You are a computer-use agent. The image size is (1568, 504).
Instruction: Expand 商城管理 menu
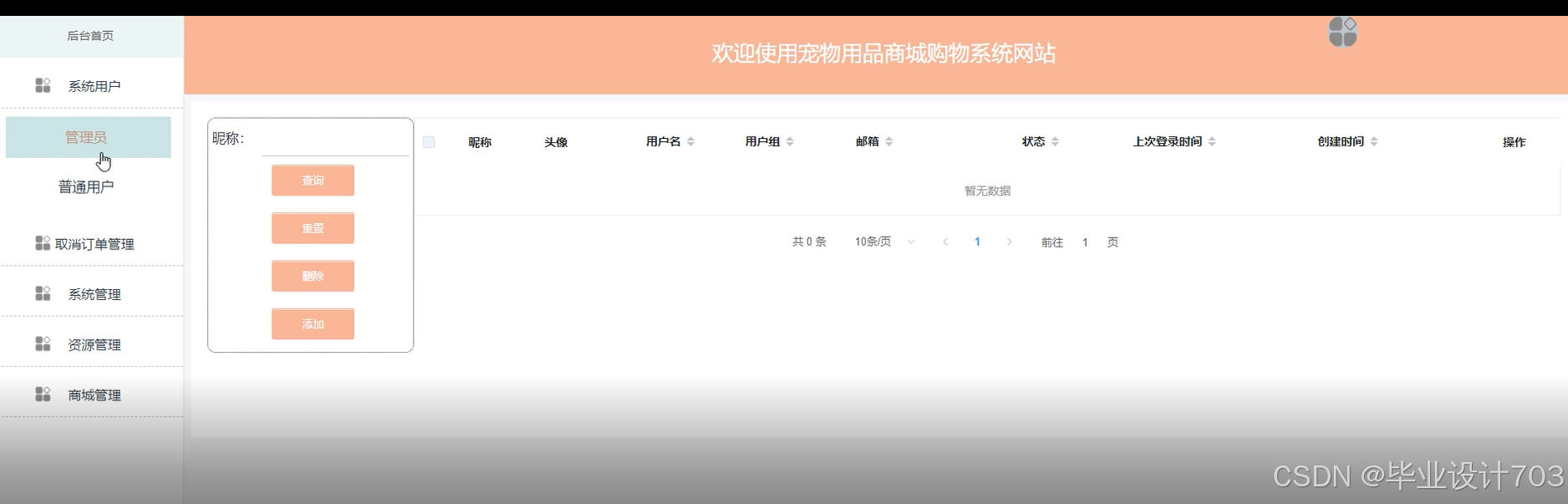coord(92,395)
